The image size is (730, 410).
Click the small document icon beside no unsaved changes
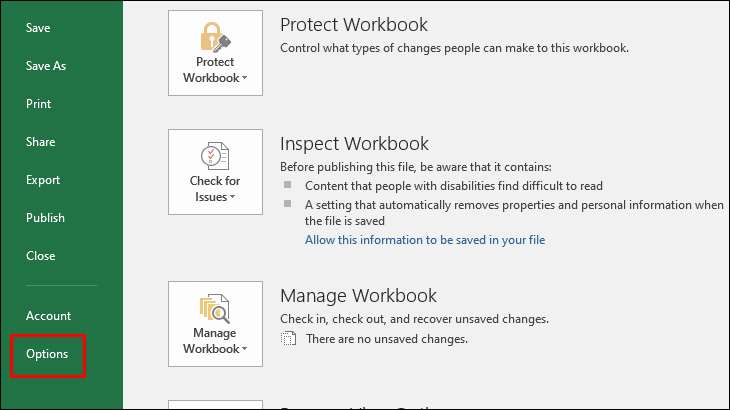(288, 340)
